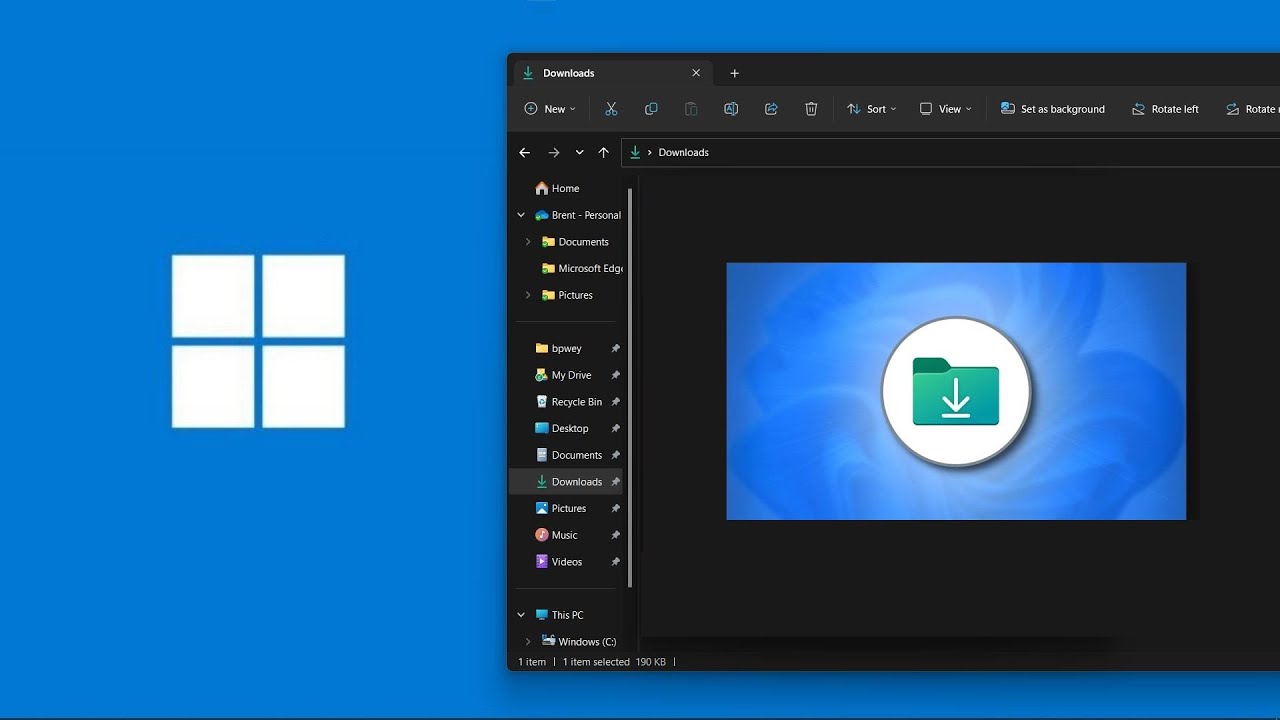Click Brent - Personal OneDrive label

tap(586, 215)
